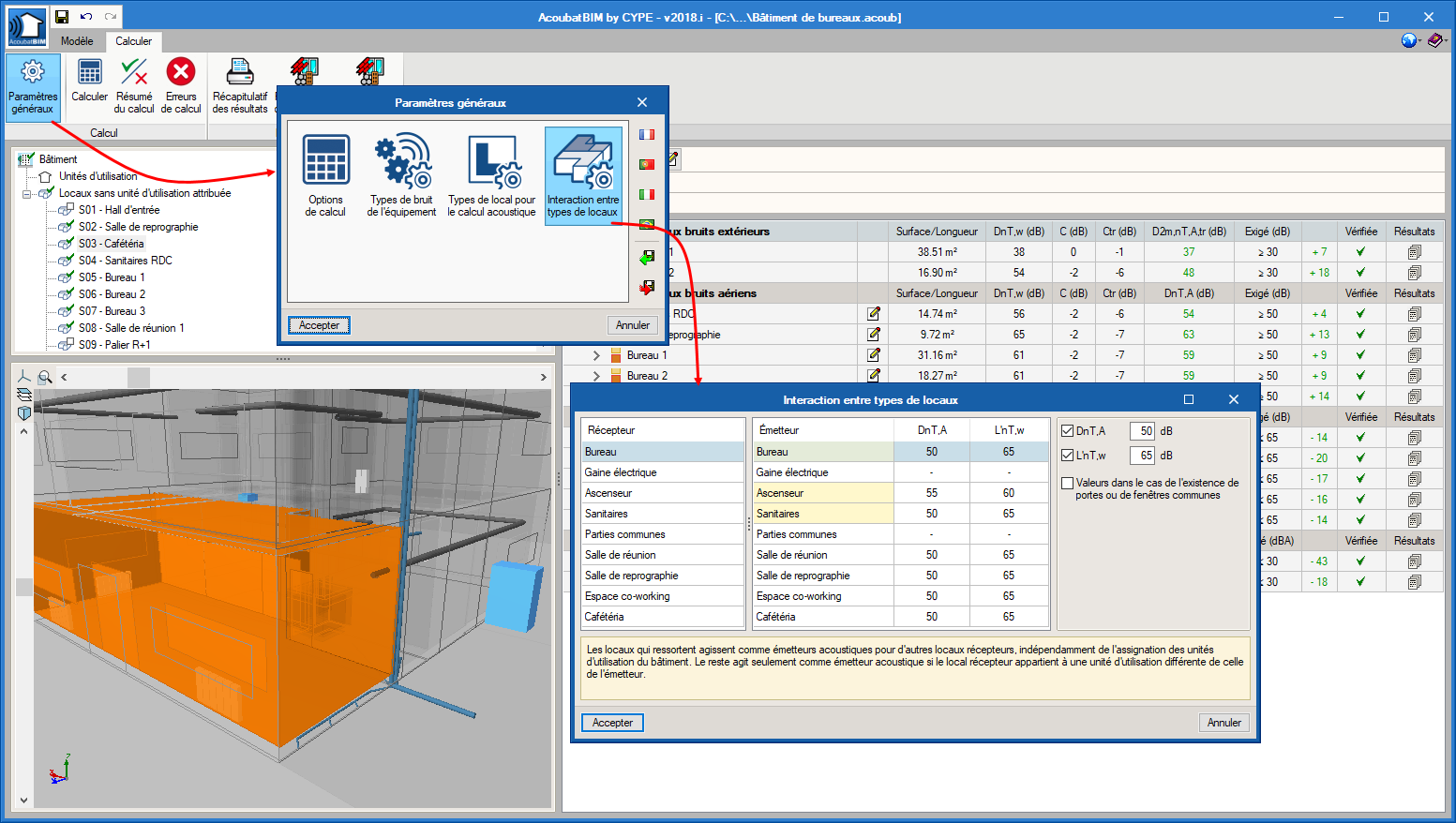
Task: Open results for the 38.51 m² row
Action: [1414, 252]
